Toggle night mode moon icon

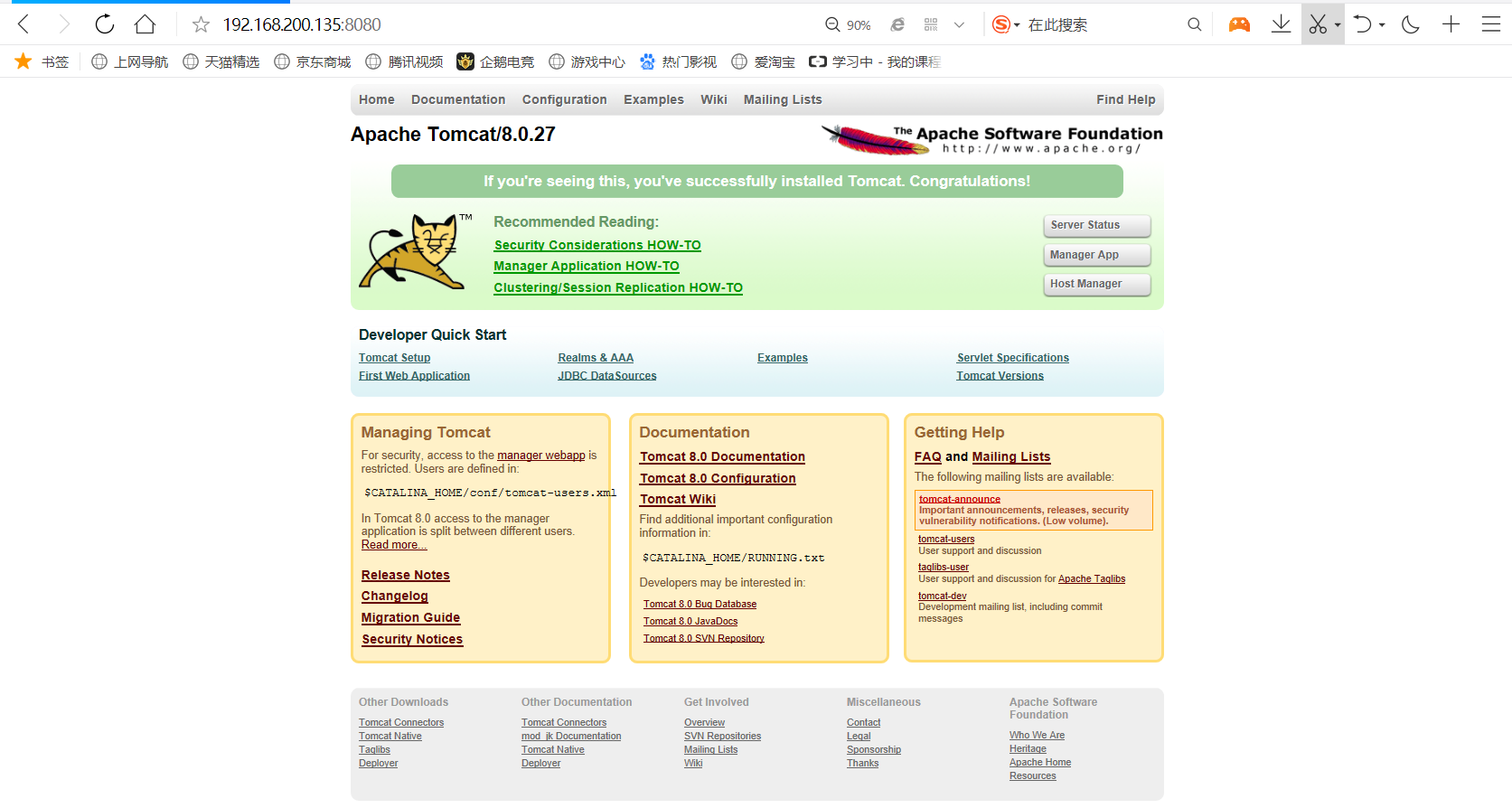1411,24
